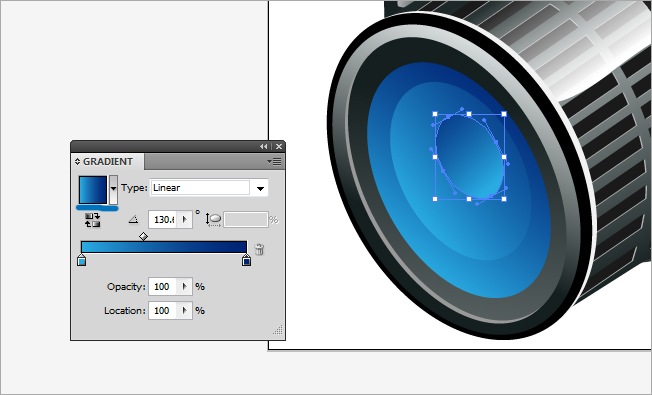Open the angle value flyout arrow
The height and width of the screenshot is (395, 652).
pyautogui.click(x=185, y=220)
